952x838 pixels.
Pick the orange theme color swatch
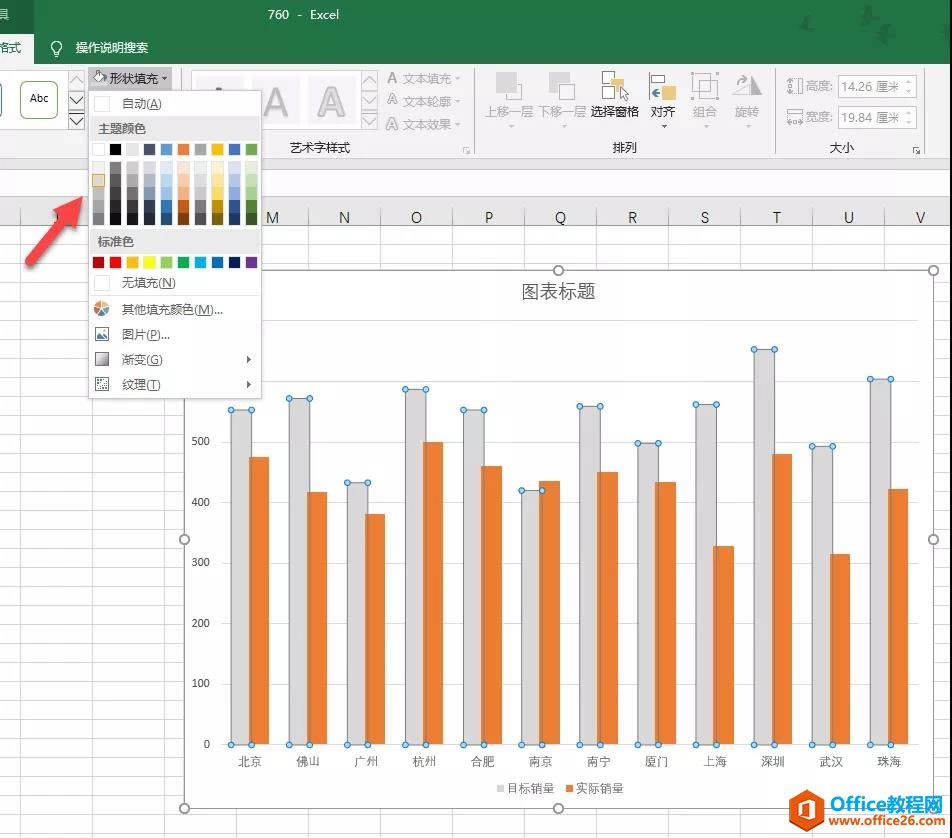183,149
